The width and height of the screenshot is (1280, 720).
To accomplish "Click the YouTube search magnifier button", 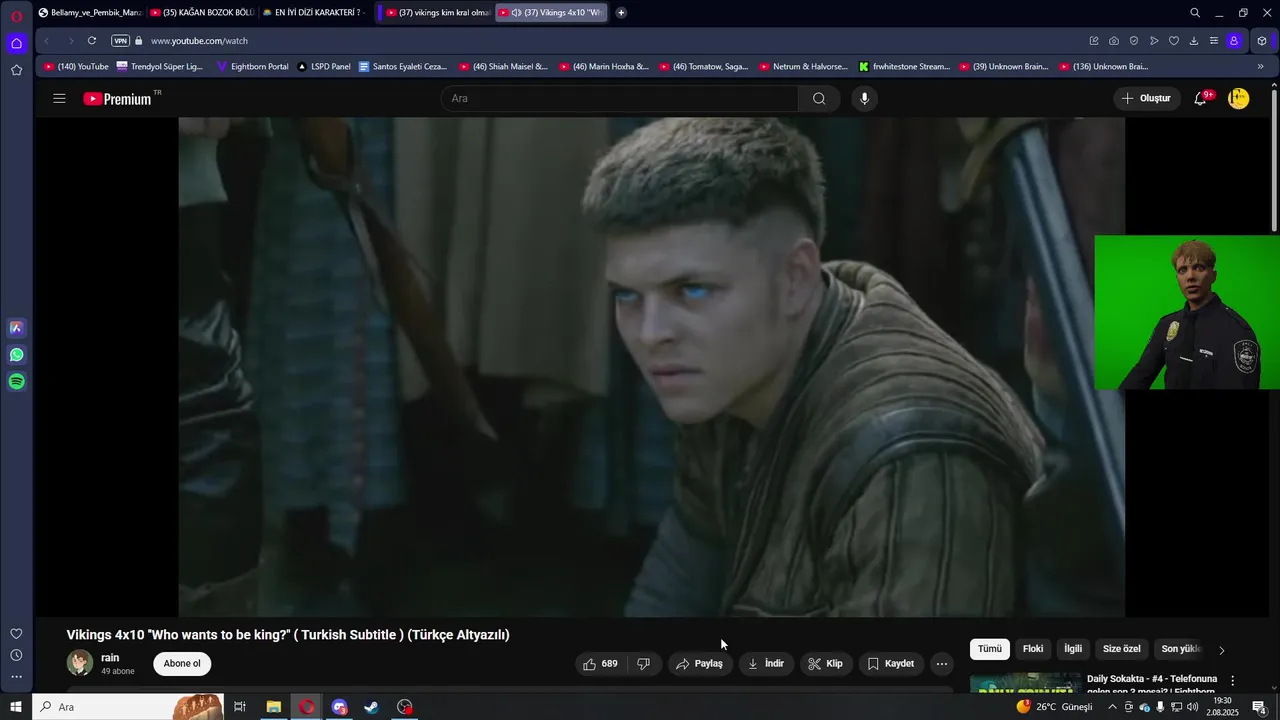I will pyautogui.click(x=819, y=98).
